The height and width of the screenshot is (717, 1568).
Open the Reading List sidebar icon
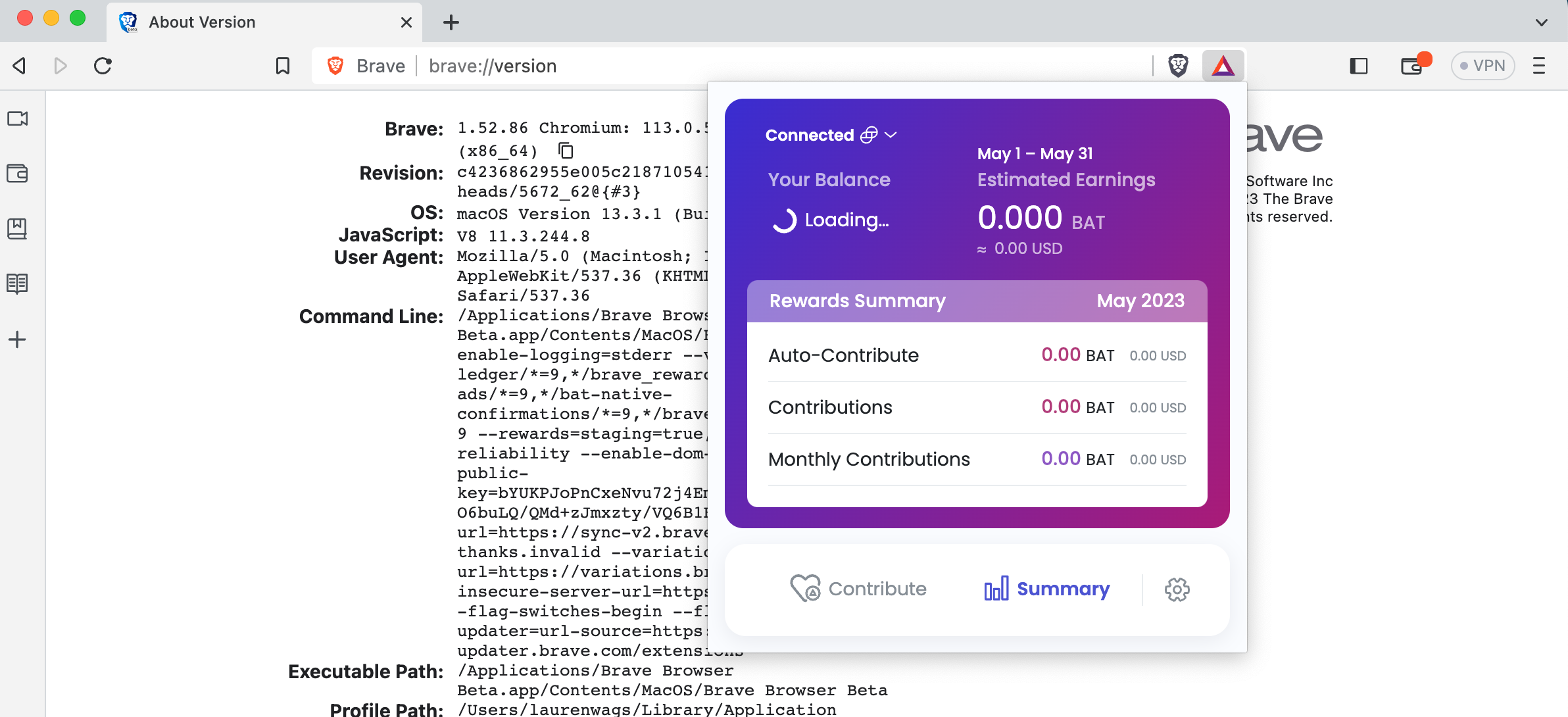coord(18,284)
